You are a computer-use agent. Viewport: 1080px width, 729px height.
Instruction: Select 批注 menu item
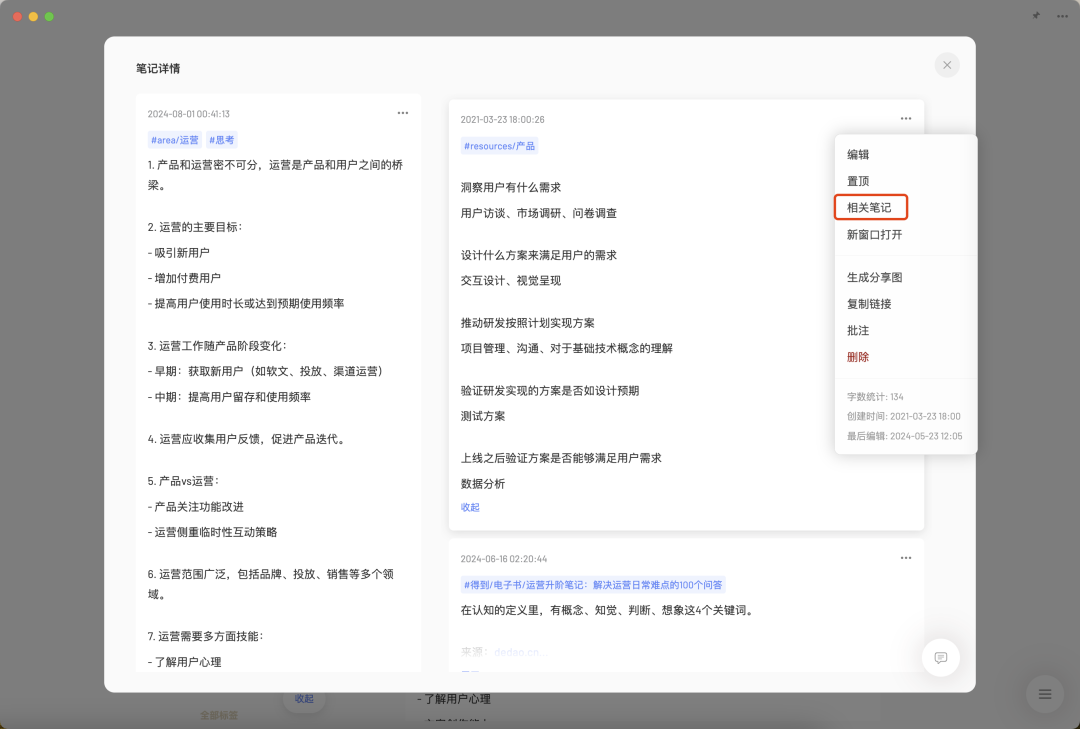[x=858, y=331]
